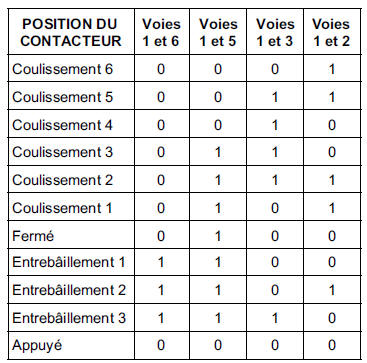The image size is (367, 363).
Task: Select the Appuyé row label
Action: (37, 346)
